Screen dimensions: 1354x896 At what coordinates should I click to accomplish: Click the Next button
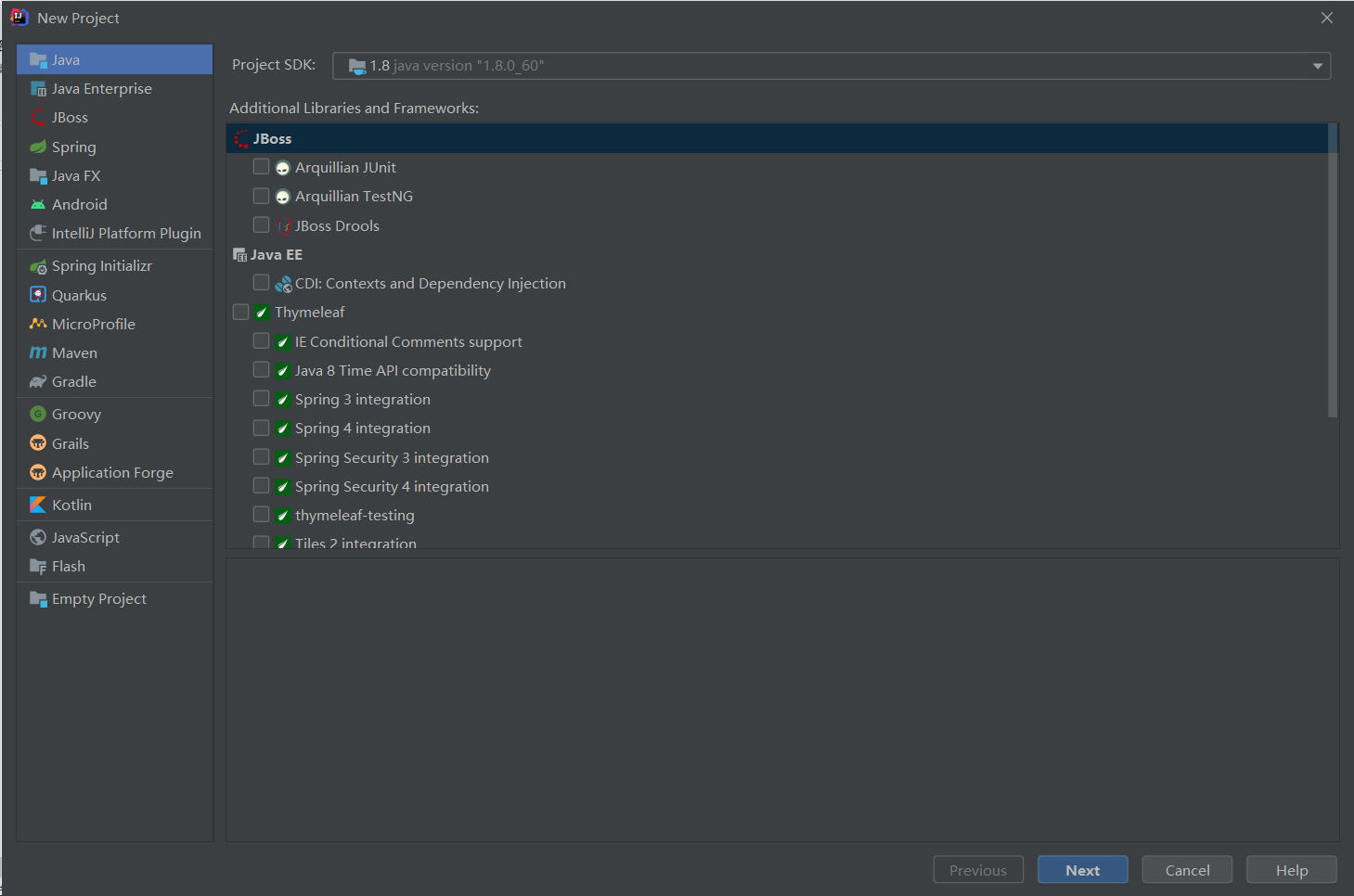coord(1083,870)
